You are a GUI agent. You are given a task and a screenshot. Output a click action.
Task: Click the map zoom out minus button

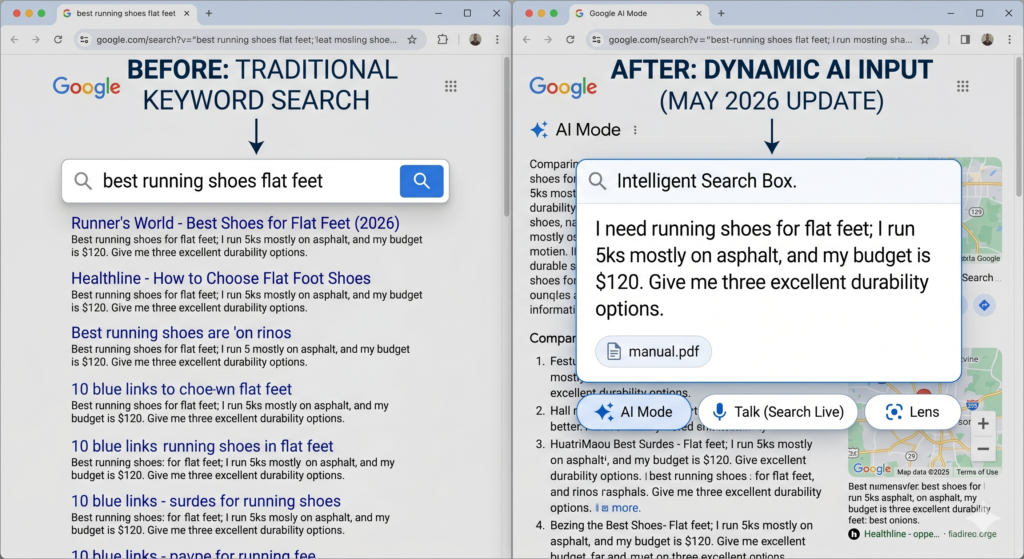983,449
